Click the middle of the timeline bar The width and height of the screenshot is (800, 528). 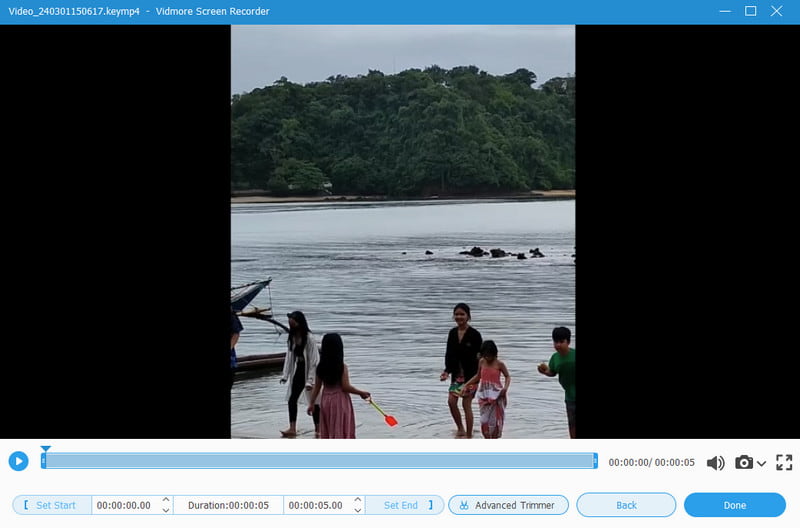pyautogui.click(x=319, y=461)
